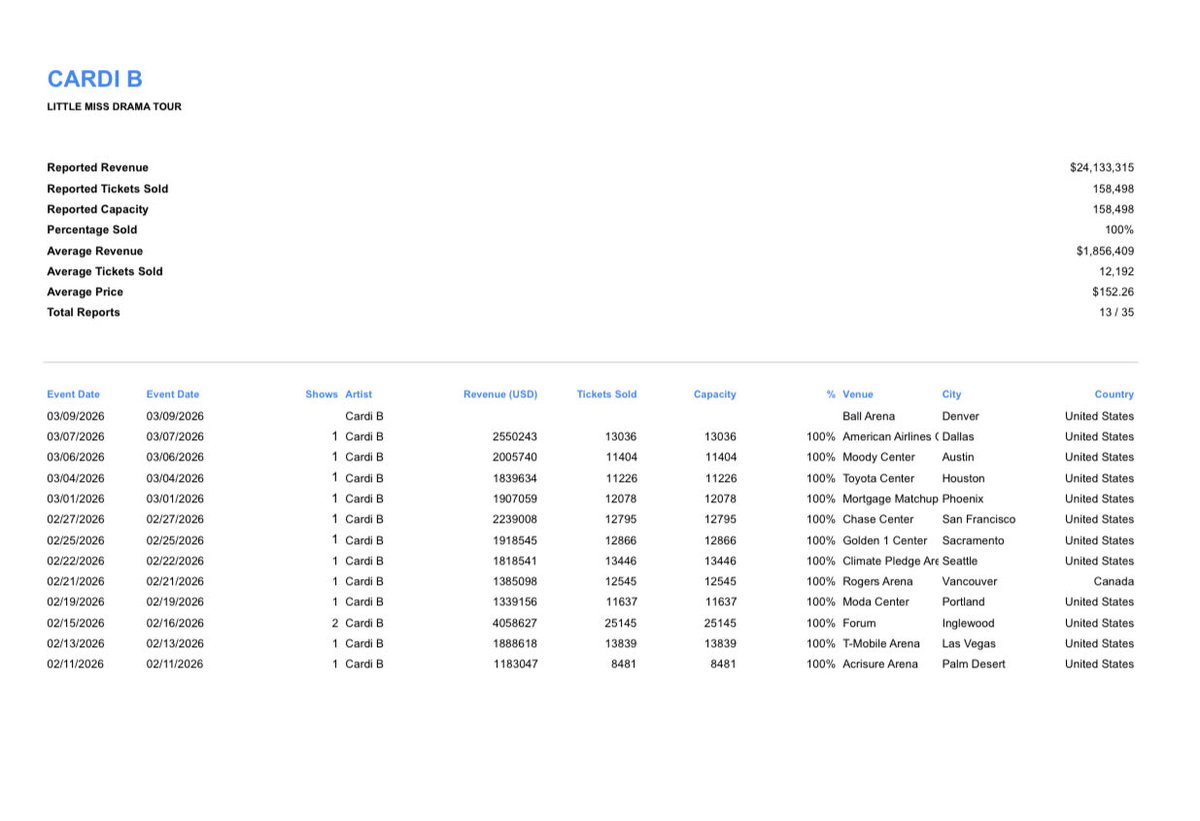Viewport: 1200px width, 821px height.
Task: Select the 12,192 average tickets value
Action: (1116, 271)
